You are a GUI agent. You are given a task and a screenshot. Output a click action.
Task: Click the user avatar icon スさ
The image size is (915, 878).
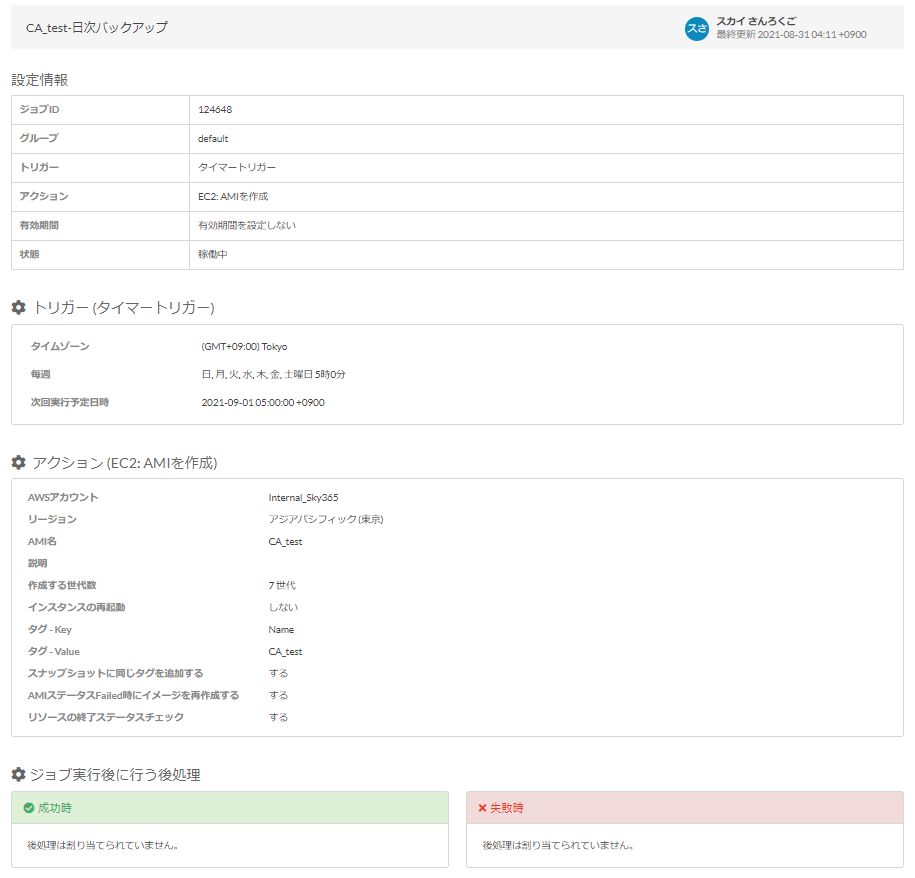click(x=696, y=29)
